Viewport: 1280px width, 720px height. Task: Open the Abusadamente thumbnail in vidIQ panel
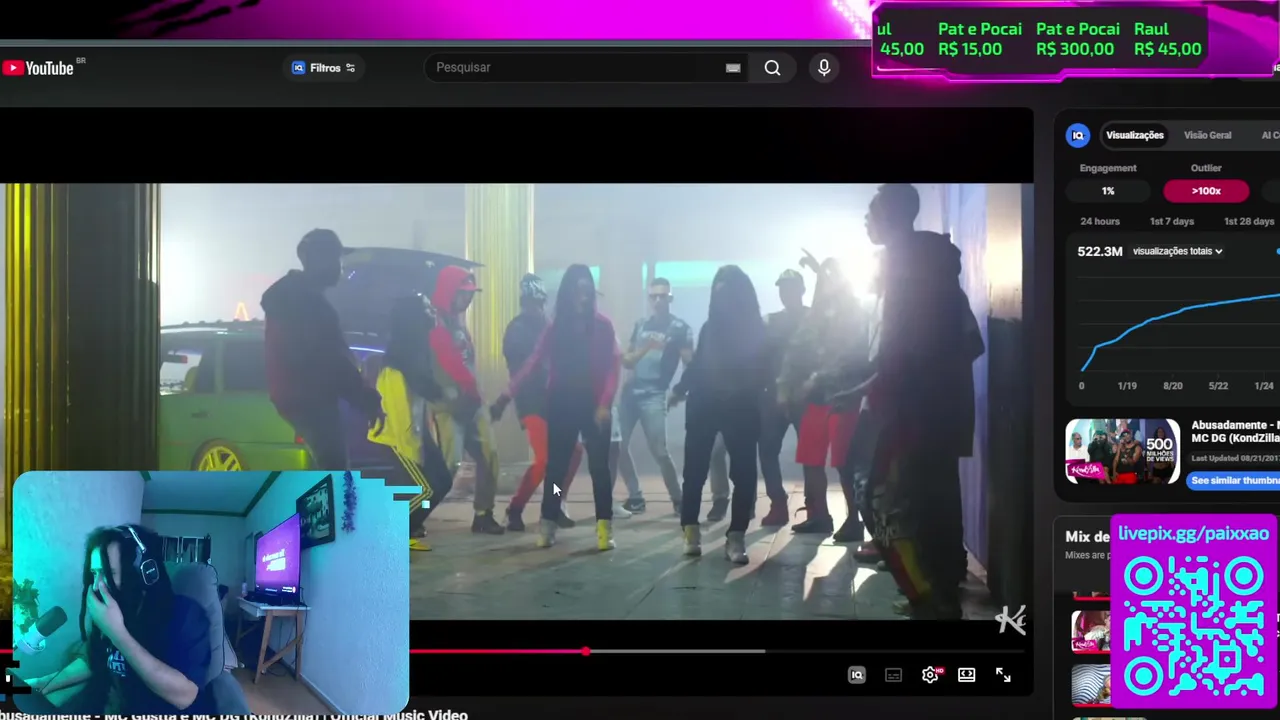(x=1122, y=451)
